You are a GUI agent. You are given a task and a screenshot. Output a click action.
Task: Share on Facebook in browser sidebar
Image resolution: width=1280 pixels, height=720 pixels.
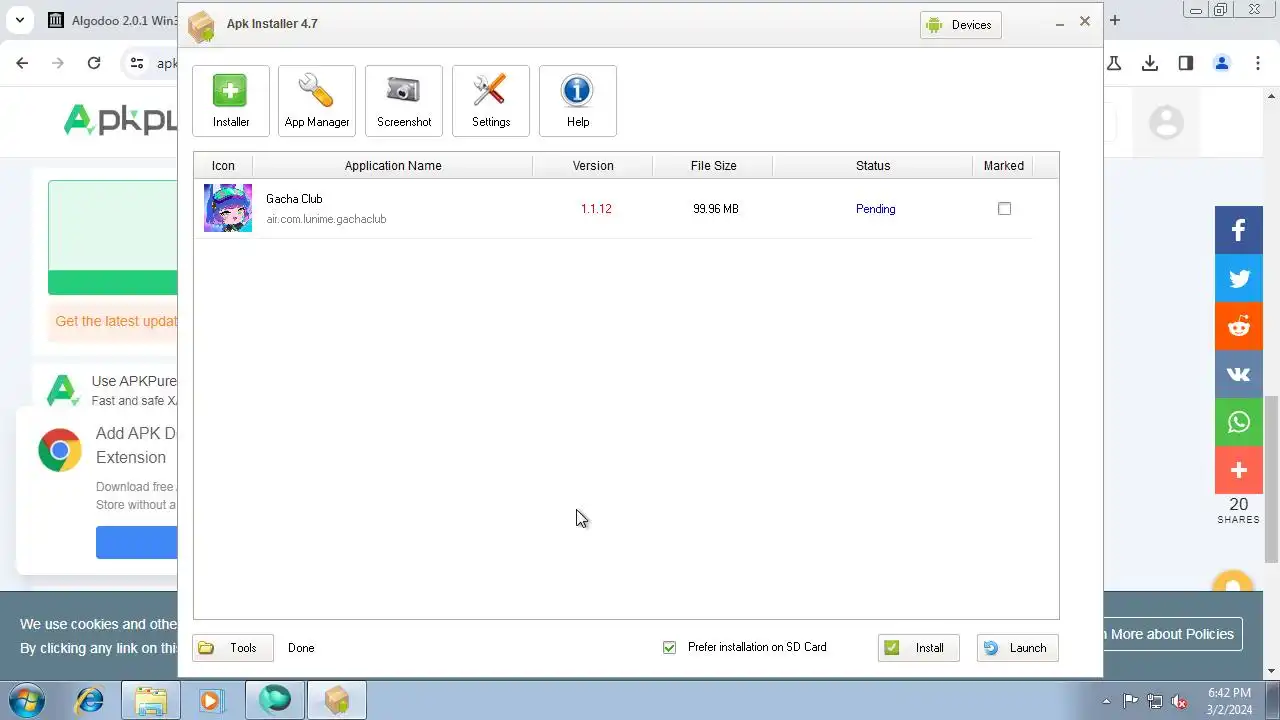[x=1239, y=230]
